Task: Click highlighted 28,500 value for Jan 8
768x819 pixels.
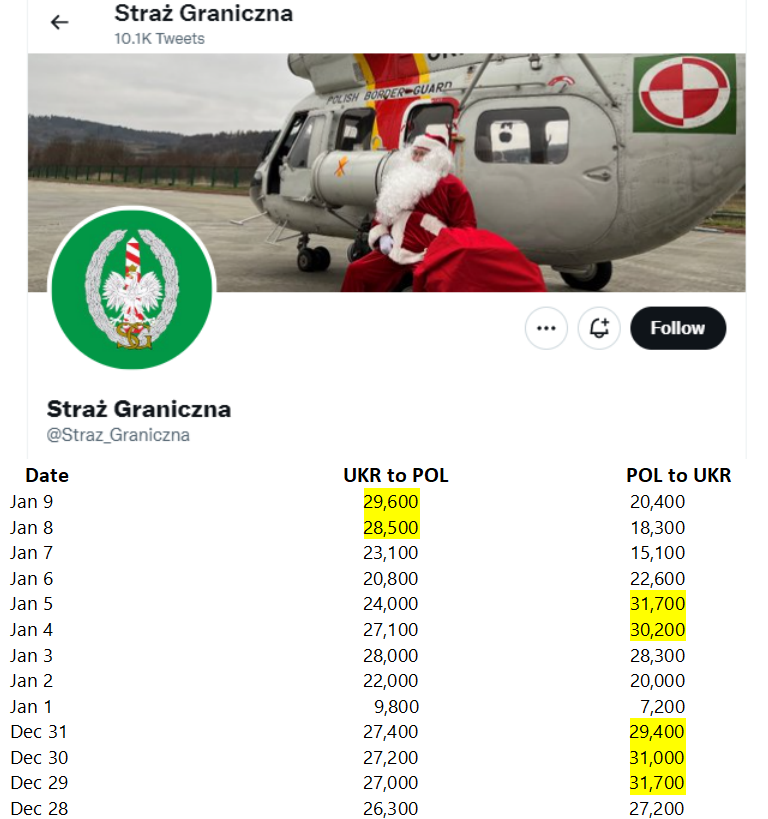Action: pyautogui.click(x=391, y=528)
